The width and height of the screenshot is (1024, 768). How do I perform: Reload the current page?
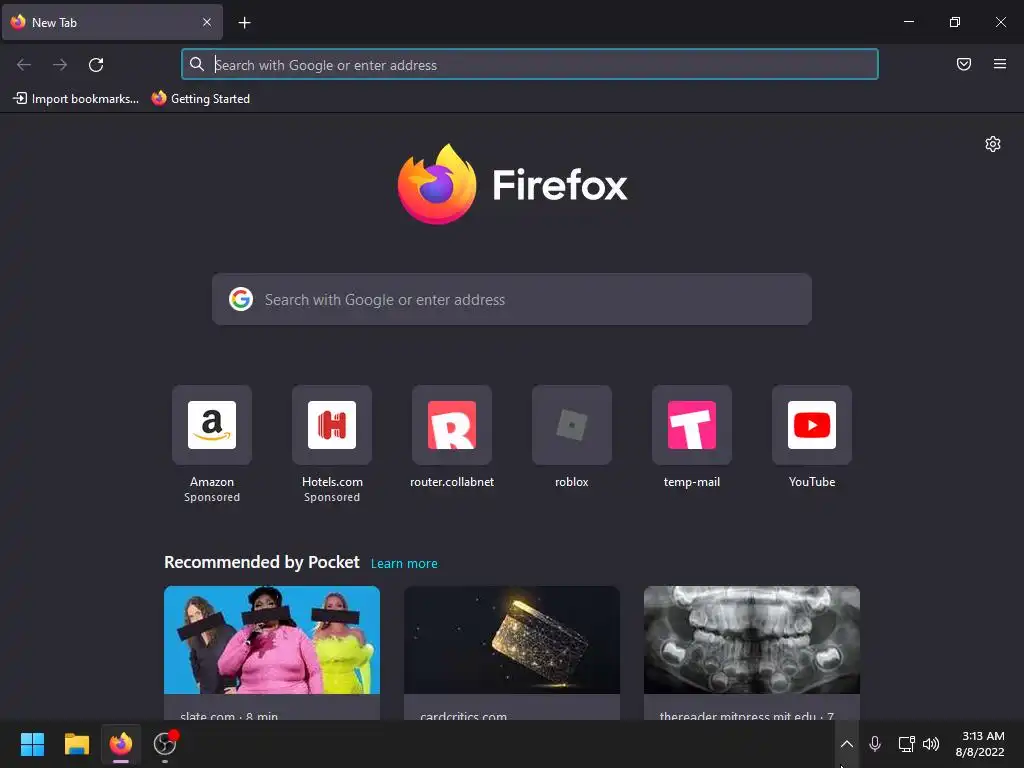pos(96,65)
